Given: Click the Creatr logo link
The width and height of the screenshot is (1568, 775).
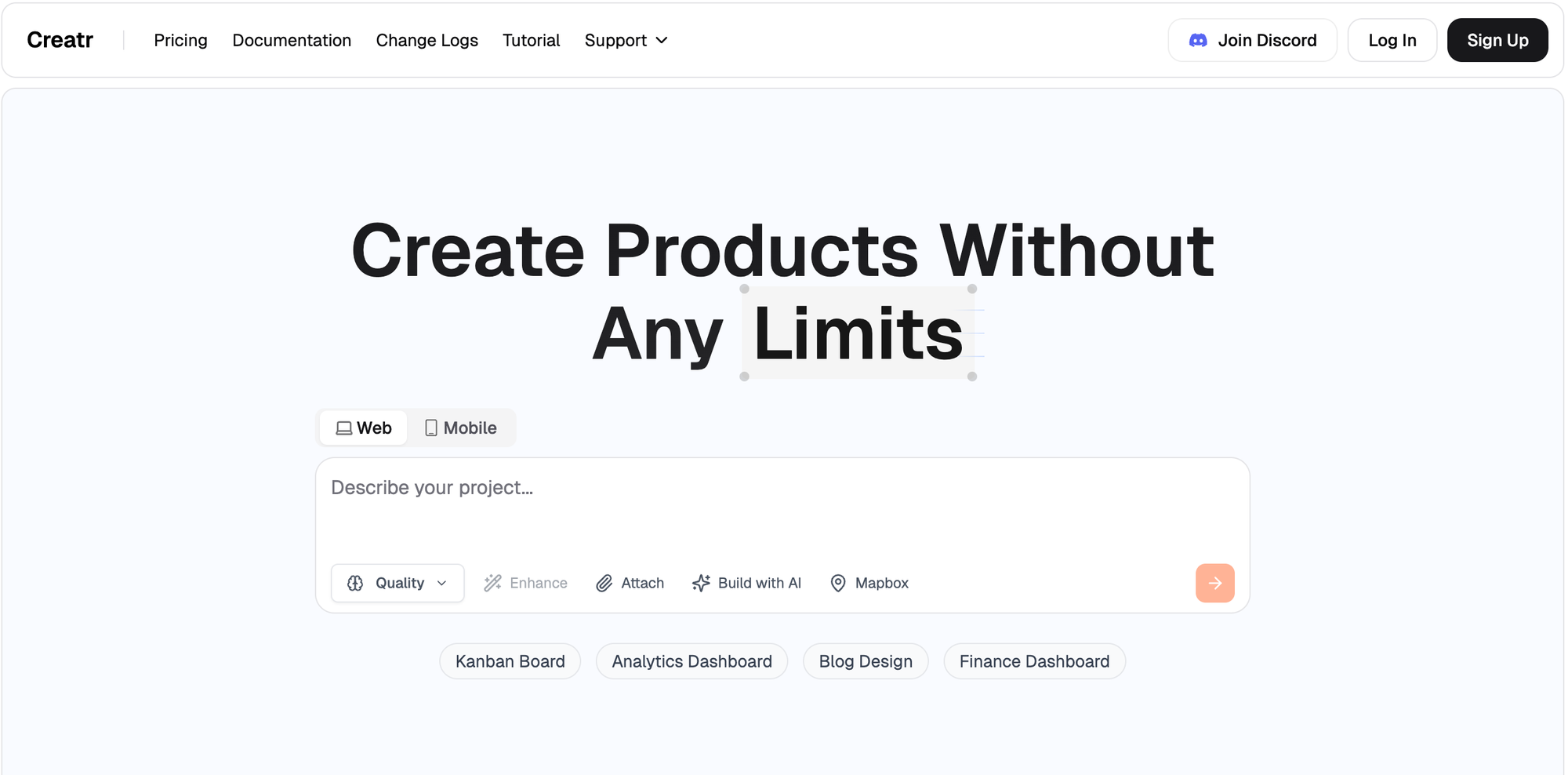Looking at the screenshot, I should 60,40.
